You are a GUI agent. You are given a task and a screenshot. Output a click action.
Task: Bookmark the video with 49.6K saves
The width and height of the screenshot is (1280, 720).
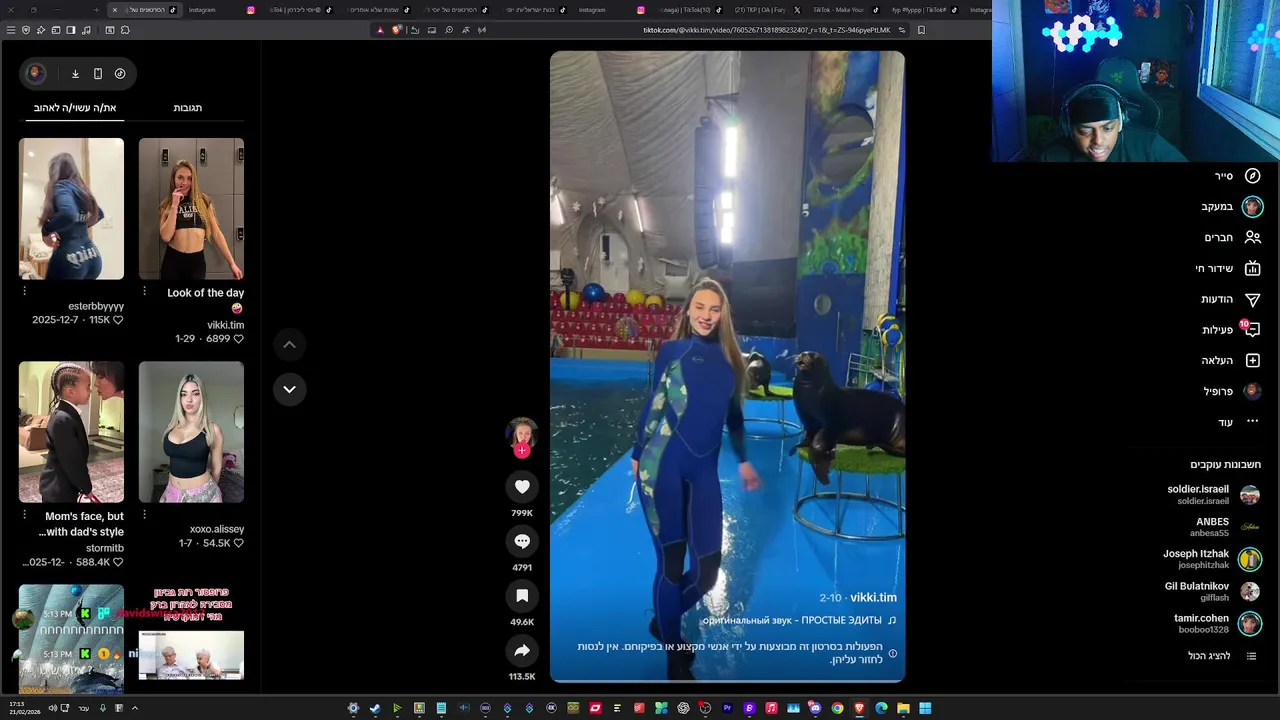point(522,596)
